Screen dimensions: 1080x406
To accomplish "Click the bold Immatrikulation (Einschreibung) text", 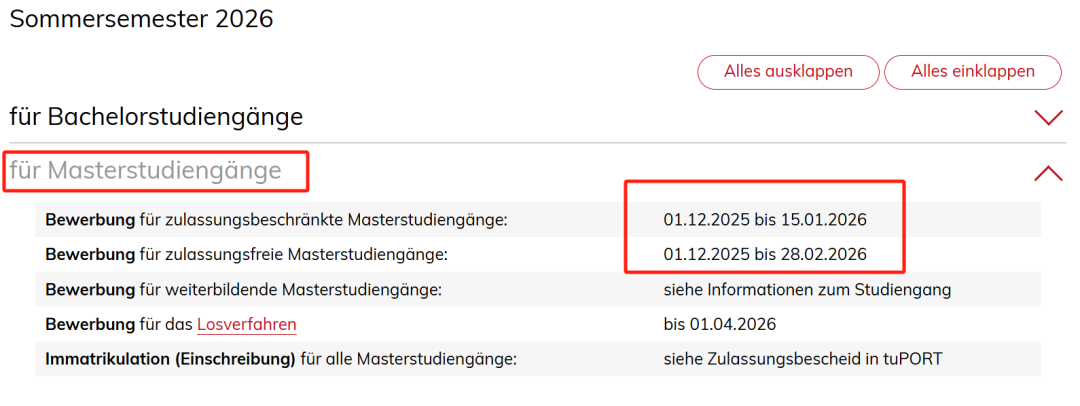I will pos(170,358).
